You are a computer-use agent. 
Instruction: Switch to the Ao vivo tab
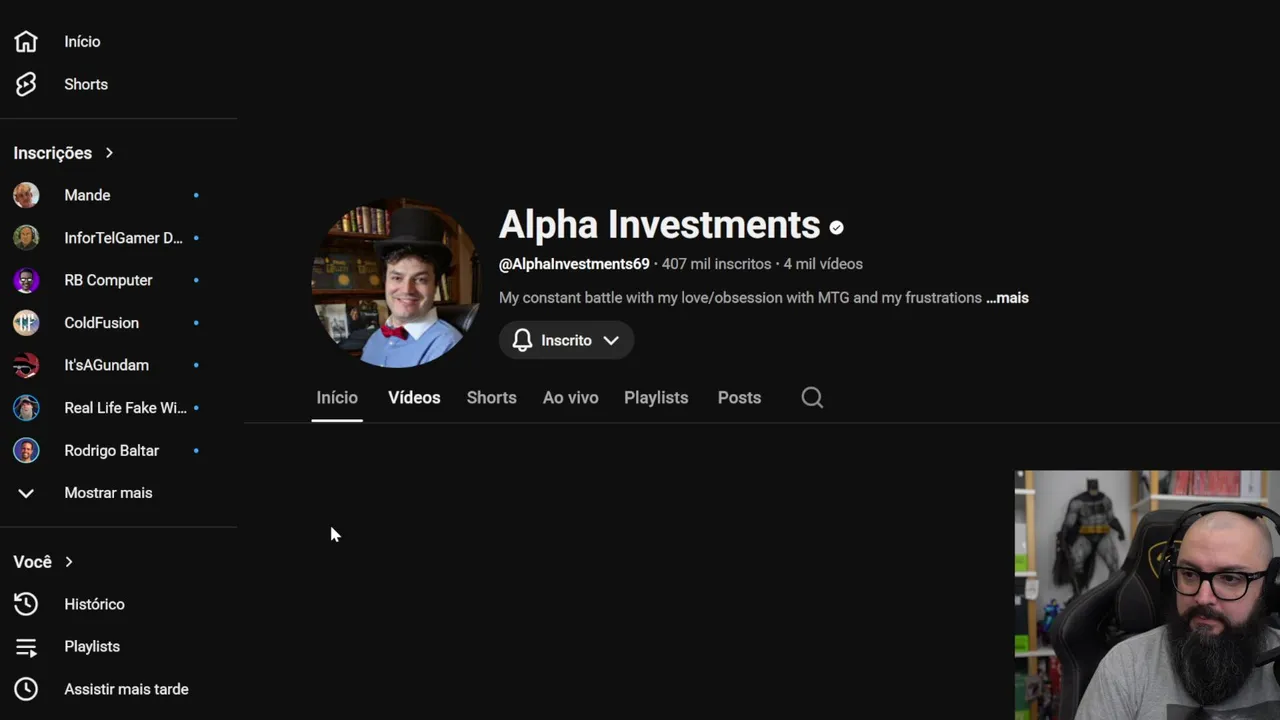coord(570,398)
